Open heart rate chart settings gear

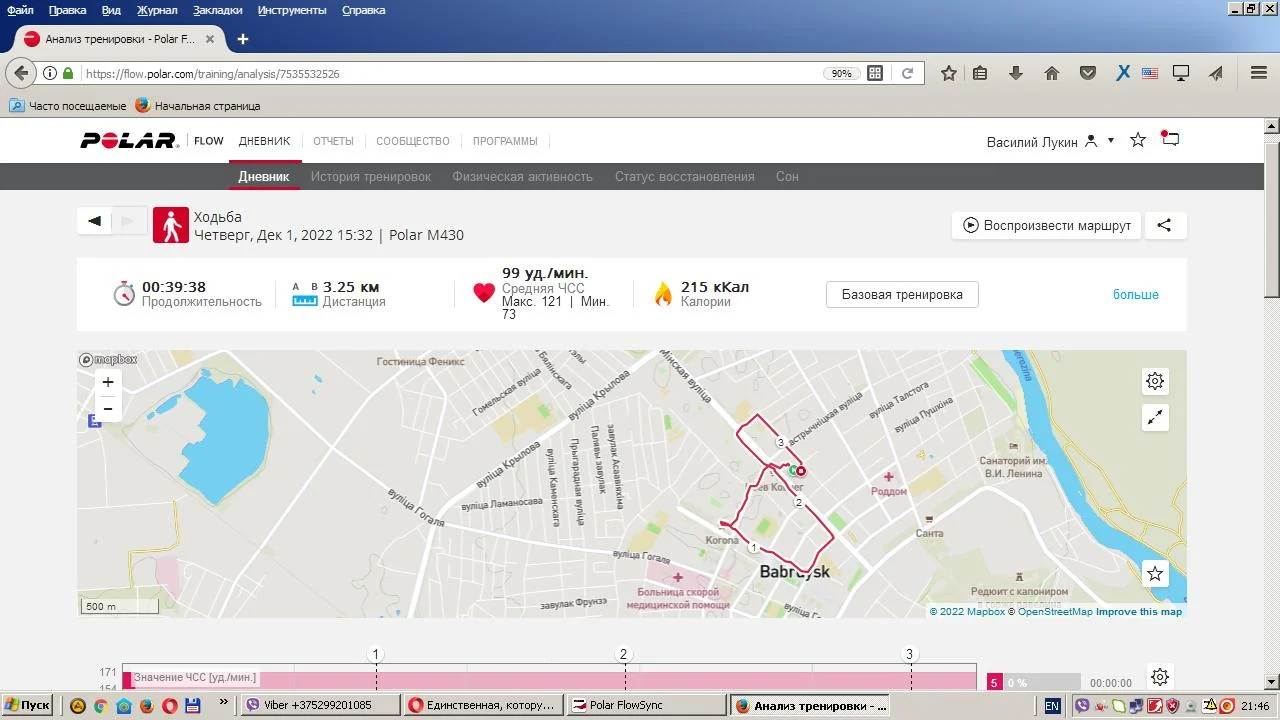[1160, 677]
